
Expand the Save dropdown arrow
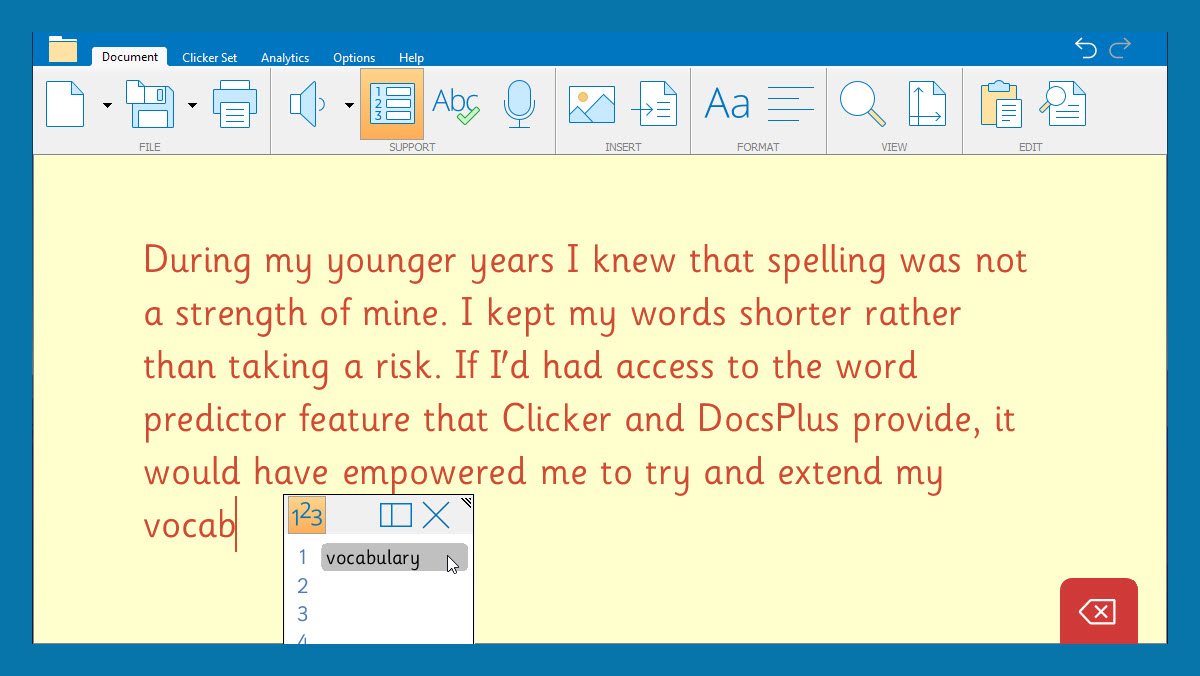[192, 105]
